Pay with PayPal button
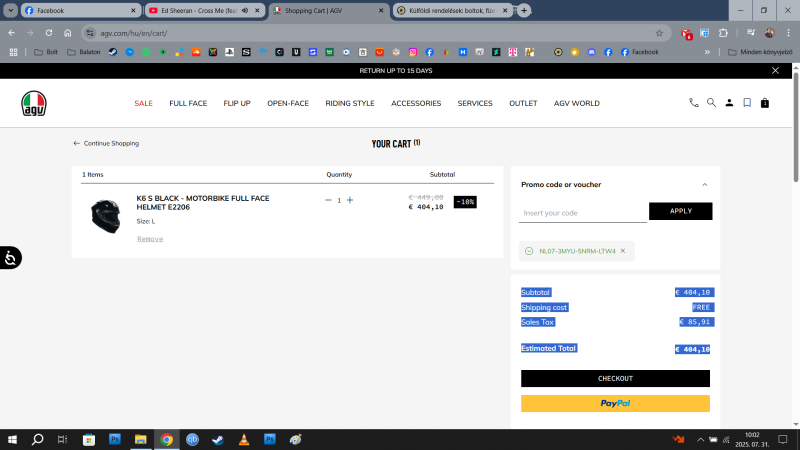The image size is (800, 450). coord(615,403)
